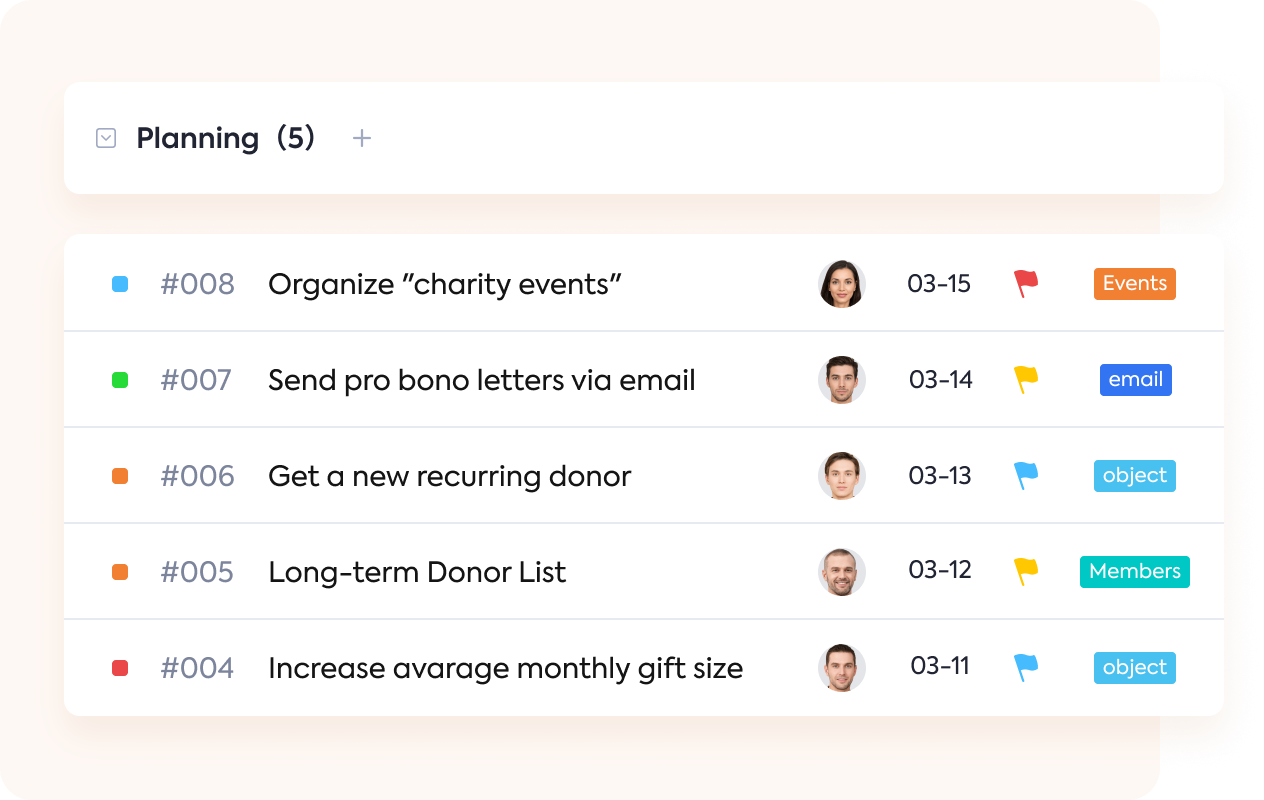
Task: Click the blue status square of #008
Action: [x=120, y=284]
